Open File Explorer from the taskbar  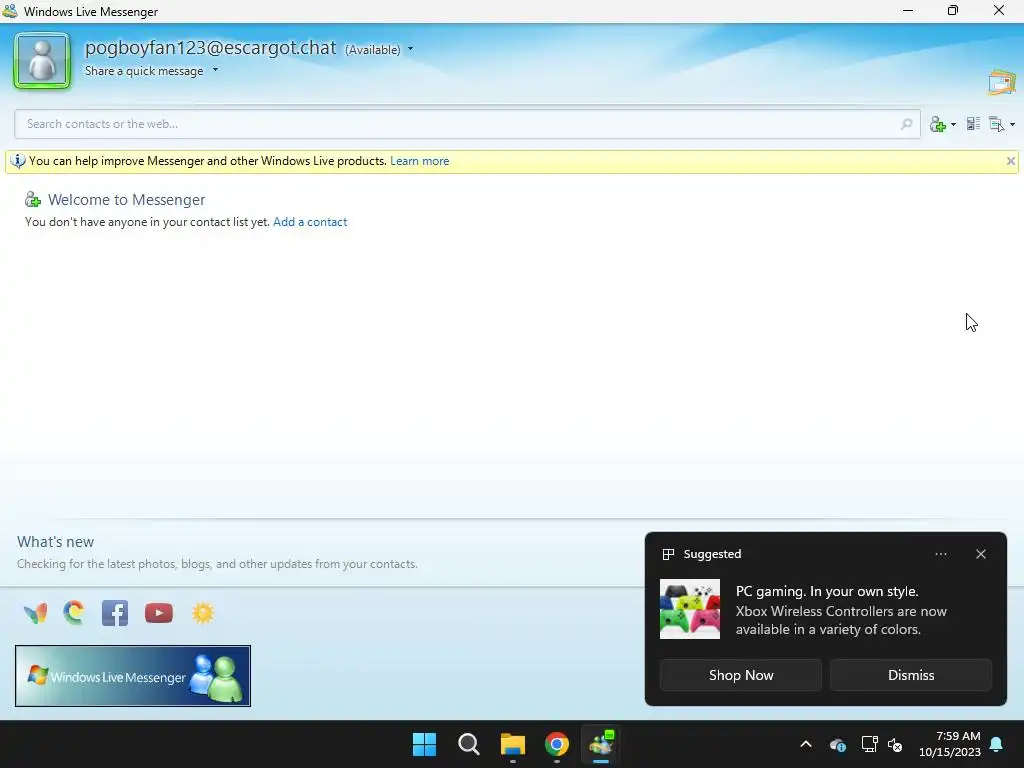pyautogui.click(x=513, y=744)
